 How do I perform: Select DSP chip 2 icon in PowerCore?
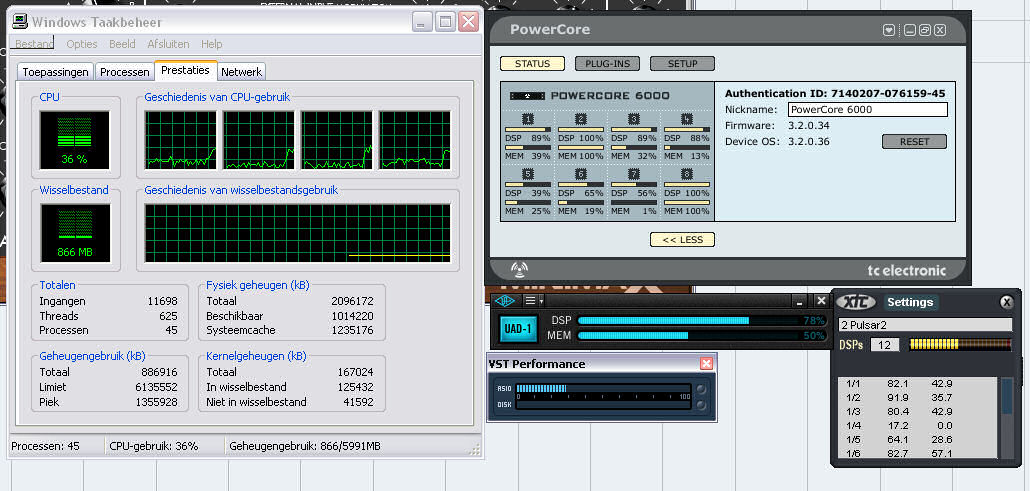(x=581, y=119)
